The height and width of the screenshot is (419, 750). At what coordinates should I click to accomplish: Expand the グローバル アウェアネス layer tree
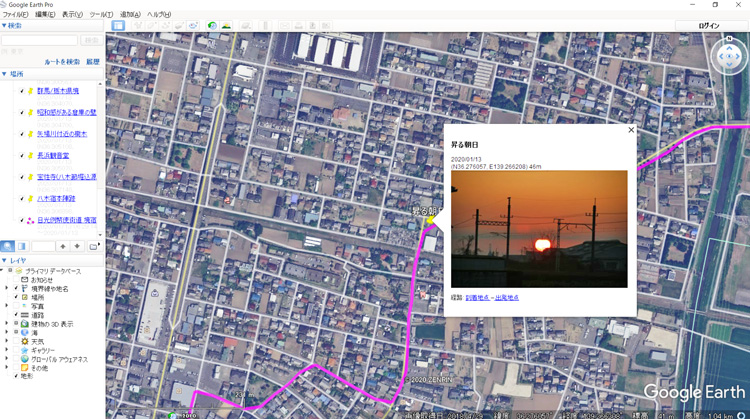(x=7, y=359)
